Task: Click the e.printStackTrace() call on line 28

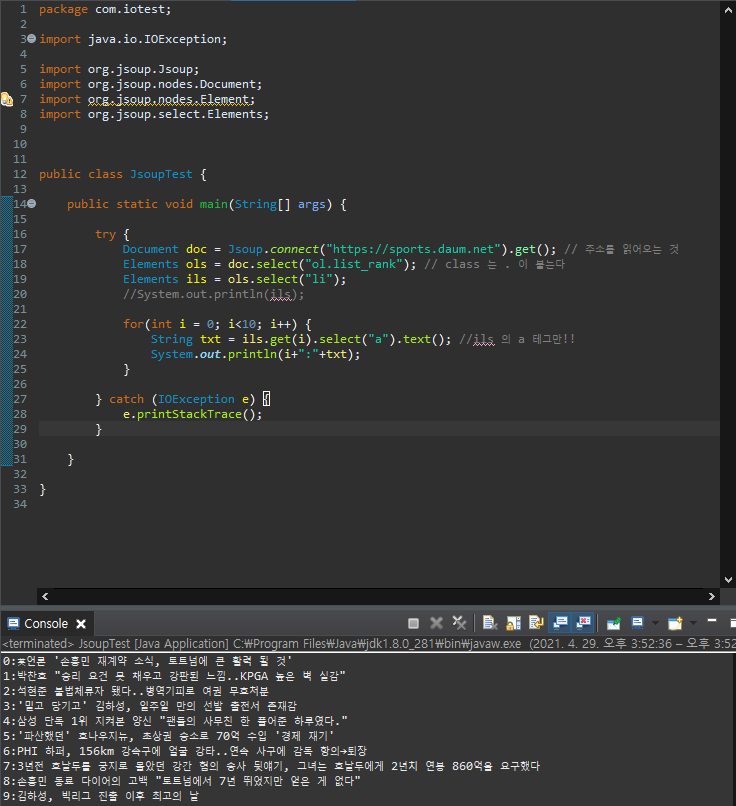Action: [192, 414]
